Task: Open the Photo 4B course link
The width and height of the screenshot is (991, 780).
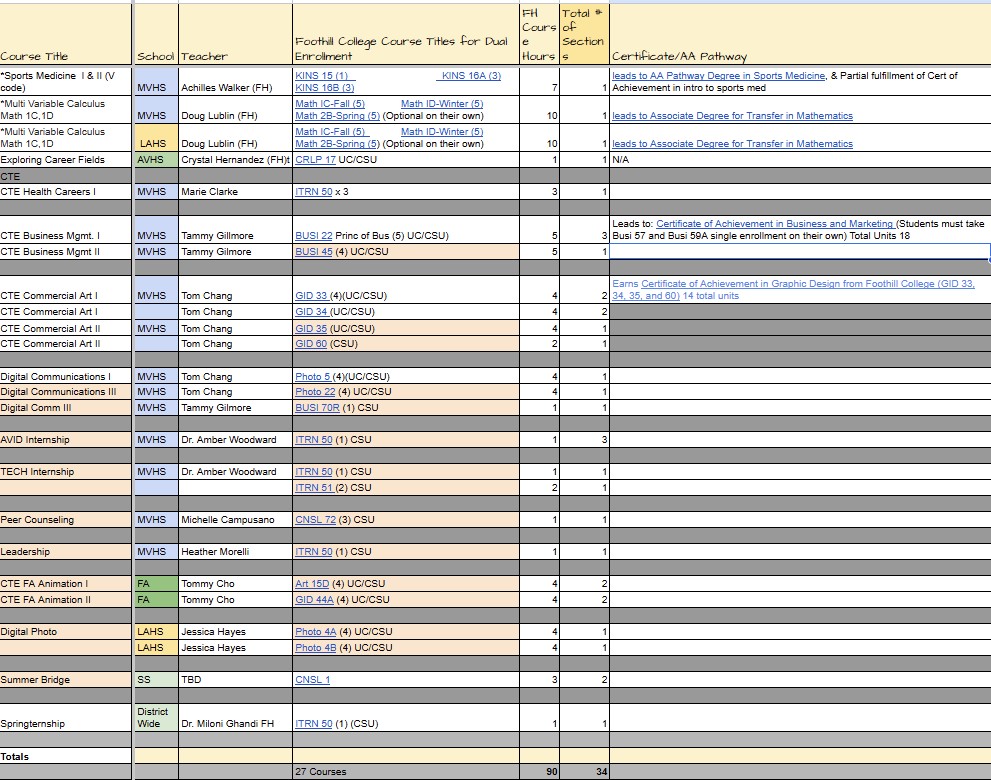Action: (315, 648)
